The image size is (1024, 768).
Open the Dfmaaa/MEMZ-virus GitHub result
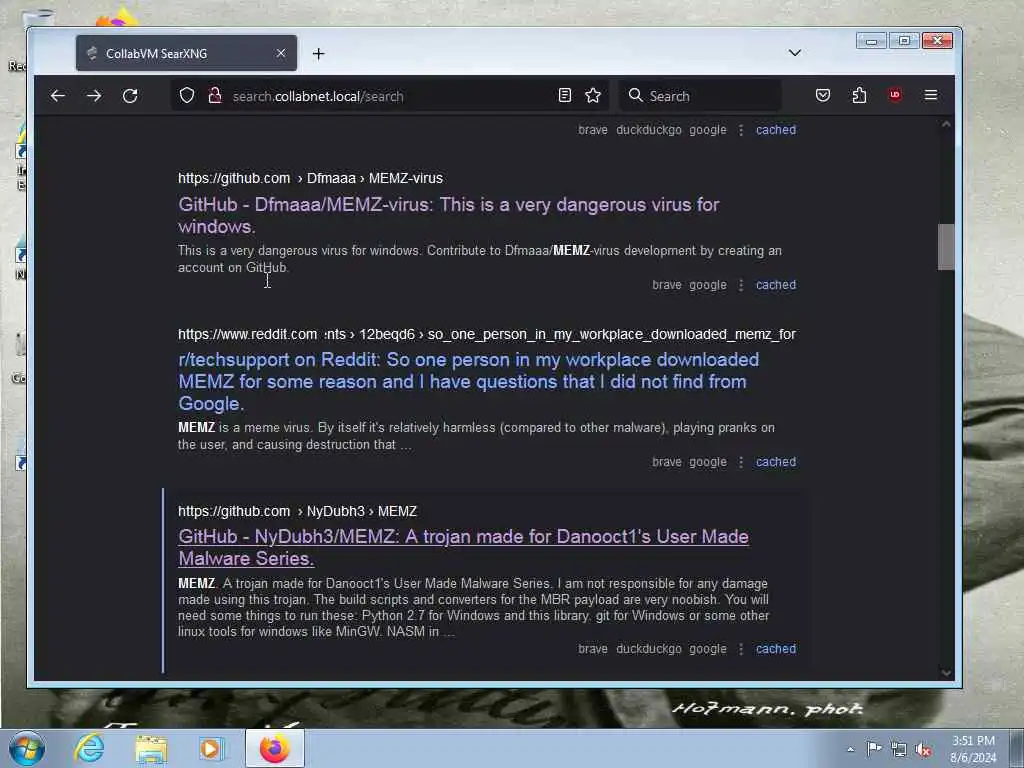pos(449,216)
